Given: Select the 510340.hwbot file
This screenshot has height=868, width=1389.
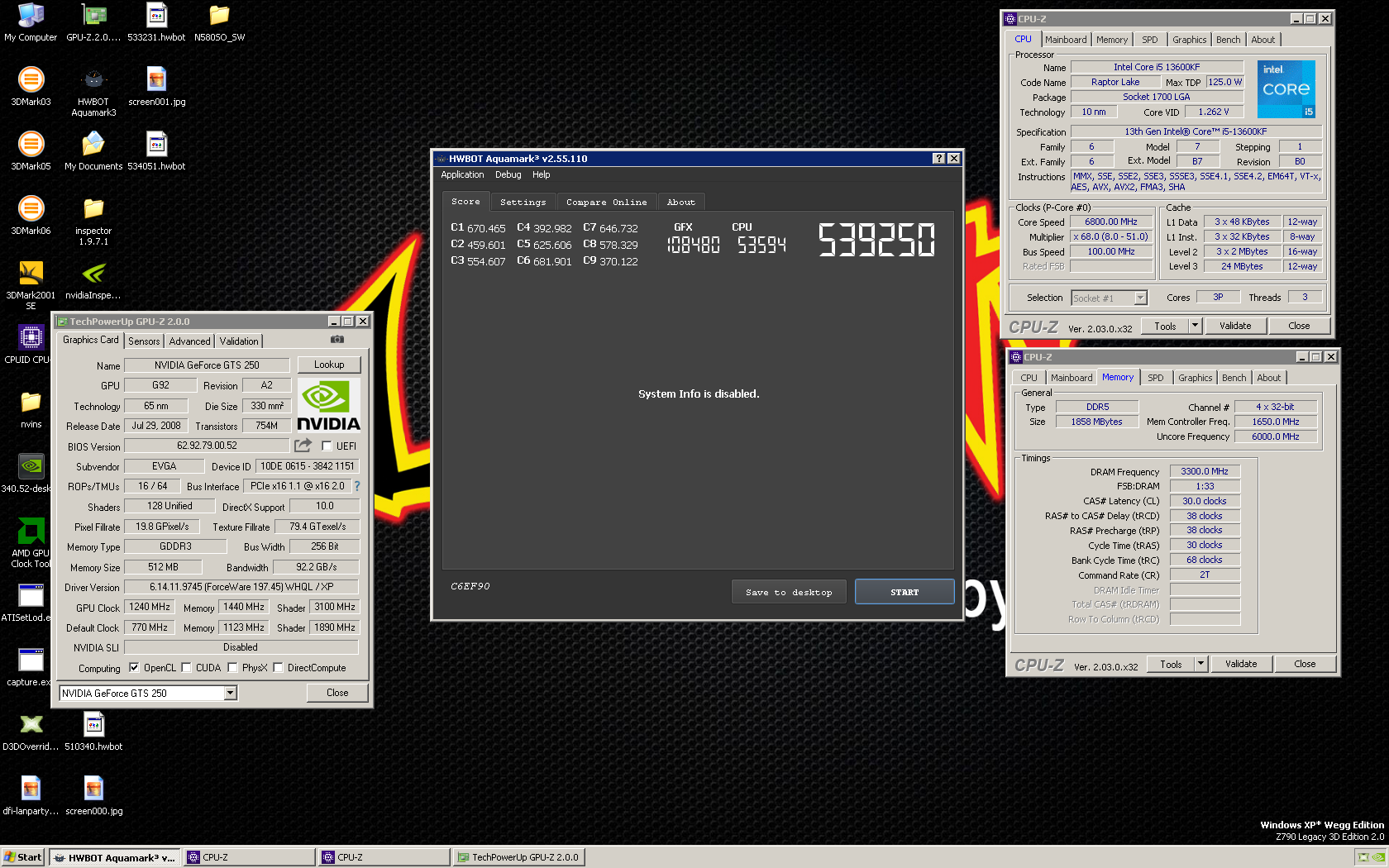Looking at the screenshot, I should (x=93, y=732).
